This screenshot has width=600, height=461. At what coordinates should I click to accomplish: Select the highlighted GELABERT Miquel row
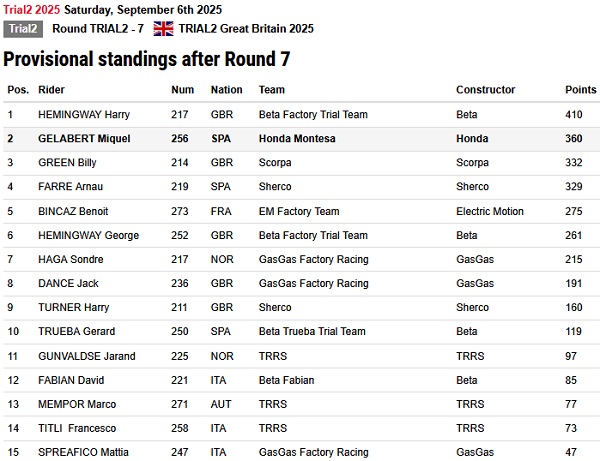pyautogui.click(x=302, y=138)
